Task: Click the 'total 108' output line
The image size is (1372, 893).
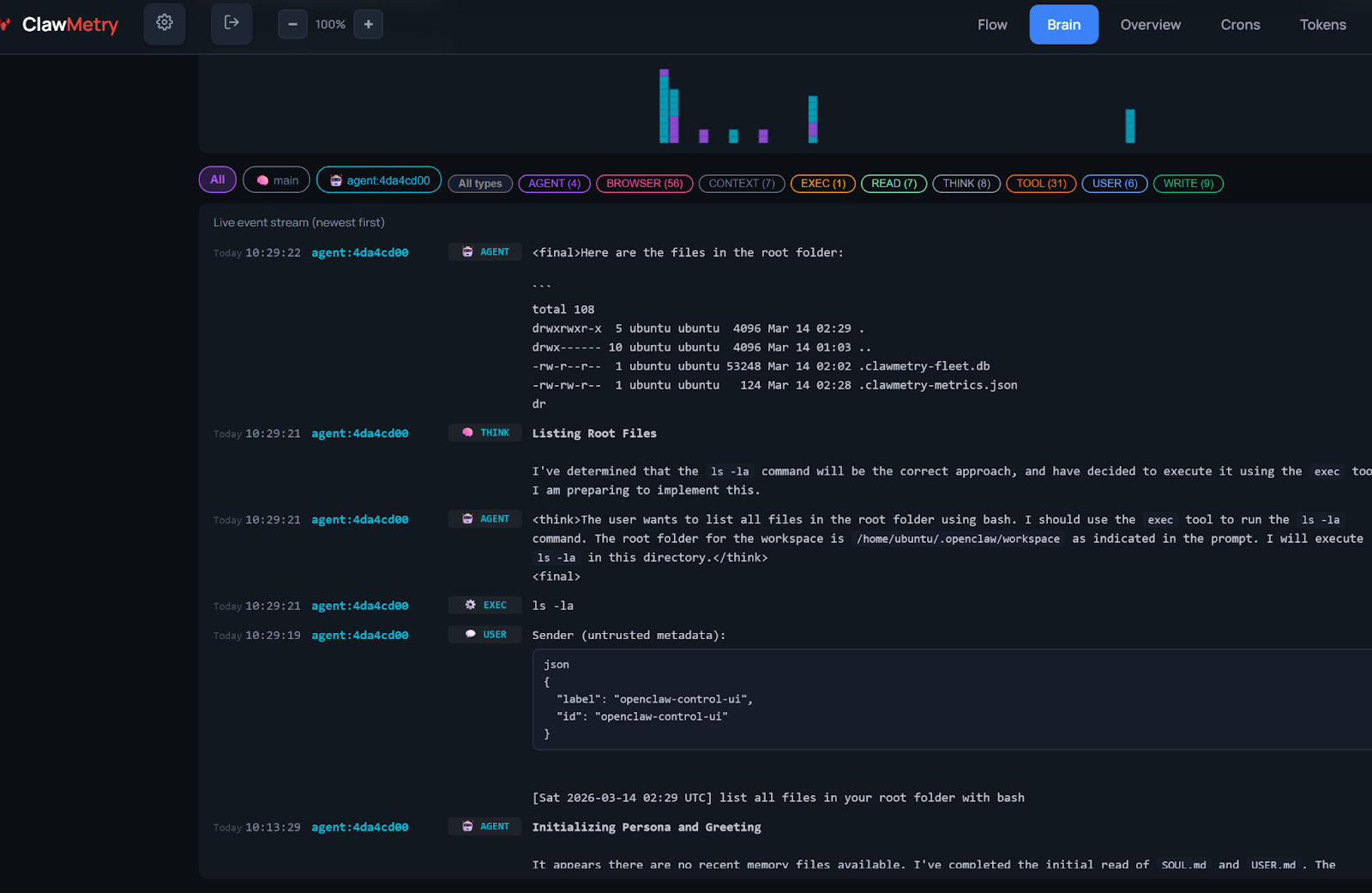Action: pyautogui.click(x=563, y=310)
